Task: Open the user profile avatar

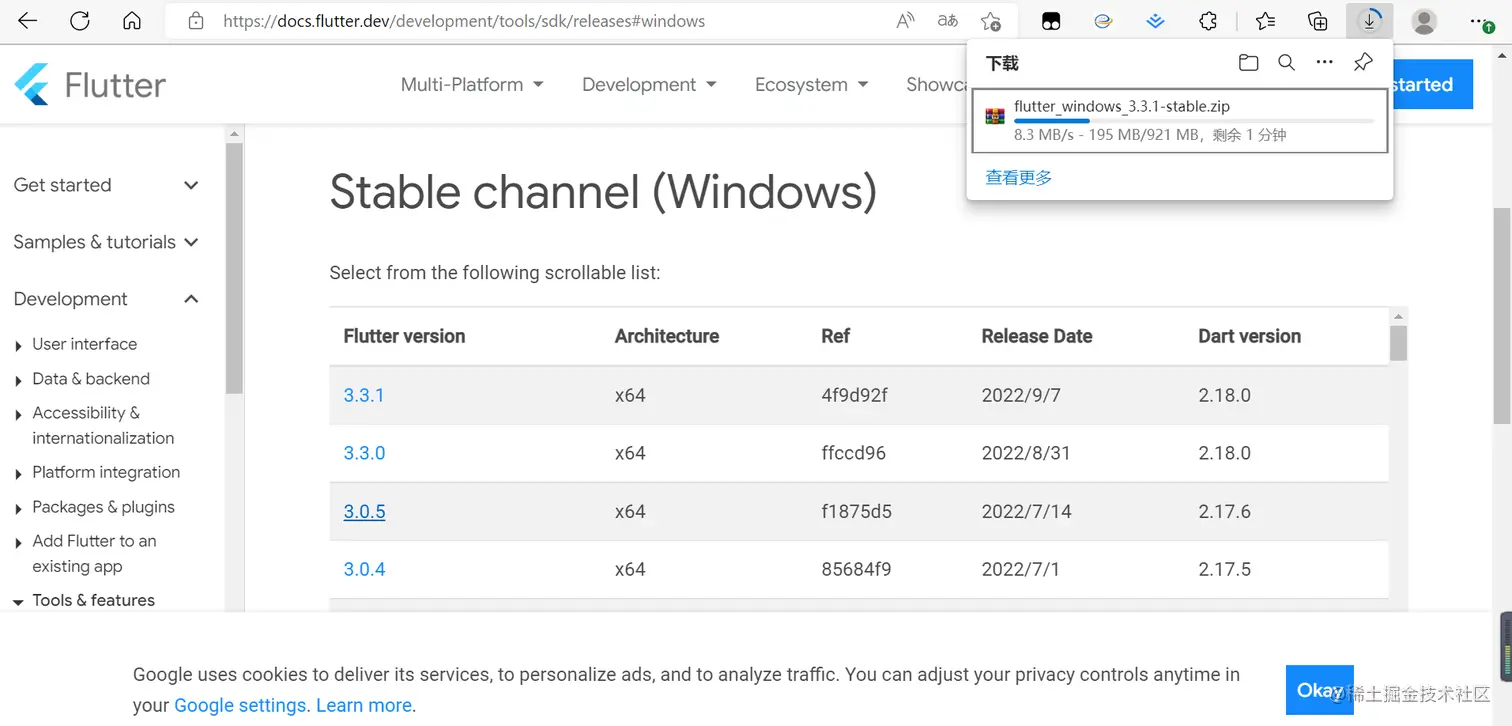Action: pyautogui.click(x=1424, y=21)
